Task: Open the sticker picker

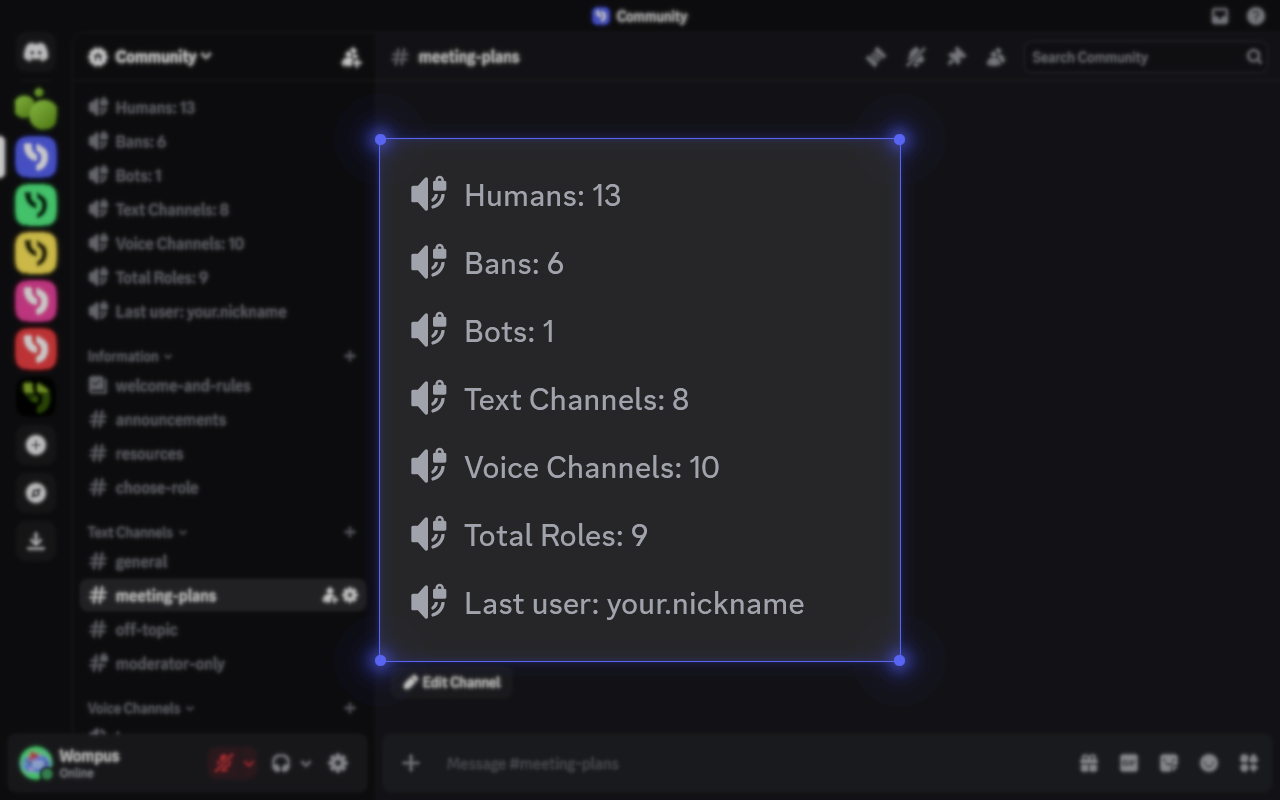Action: coord(1168,763)
